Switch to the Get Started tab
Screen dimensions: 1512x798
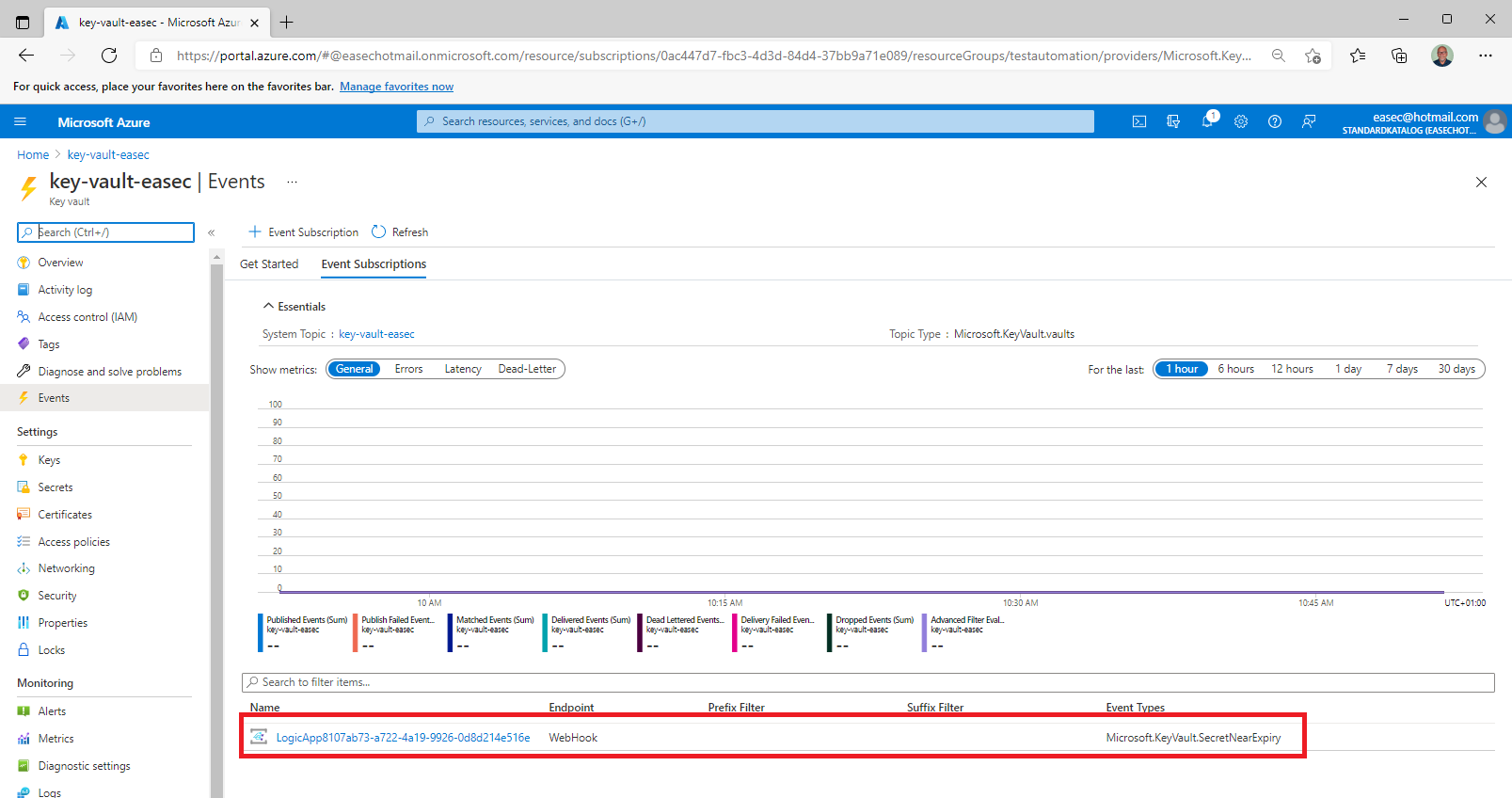pyautogui.click(x=269, y=264)
